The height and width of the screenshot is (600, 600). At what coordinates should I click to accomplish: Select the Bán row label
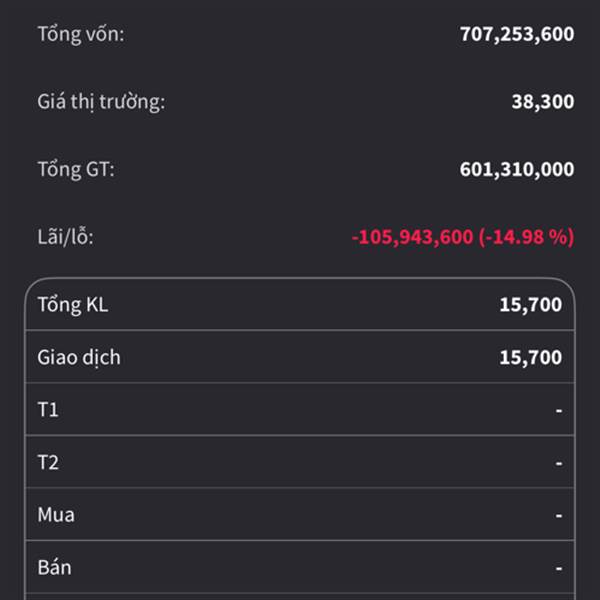(55, 567)
